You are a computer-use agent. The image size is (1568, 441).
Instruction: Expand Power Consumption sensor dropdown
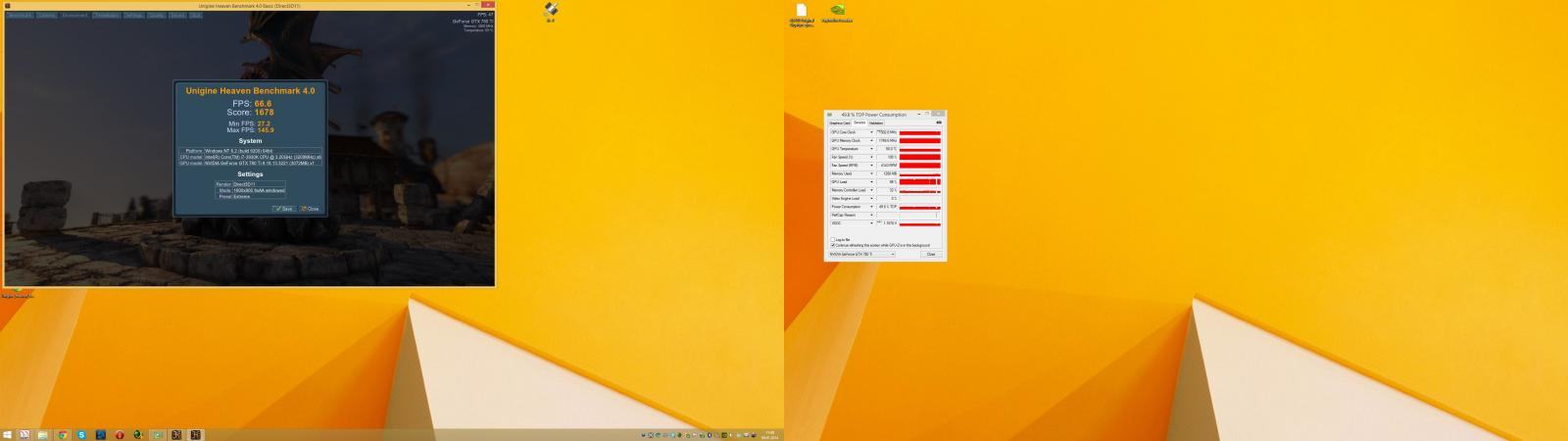[871, 207]
